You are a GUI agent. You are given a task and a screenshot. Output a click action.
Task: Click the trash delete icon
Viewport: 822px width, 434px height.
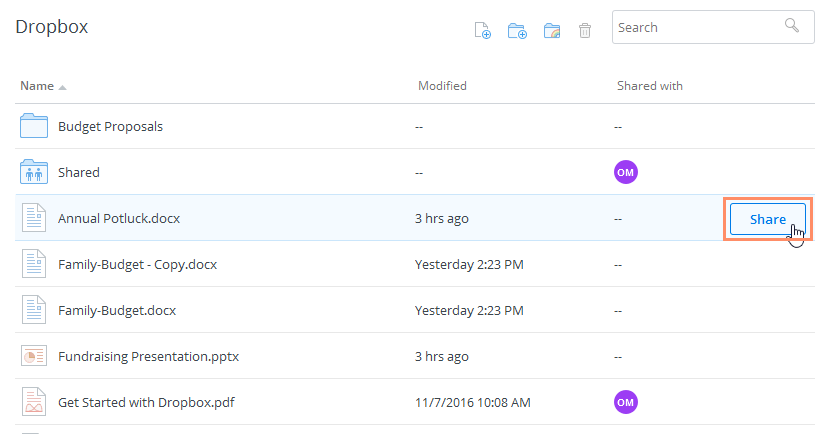(x=585, y=30)
